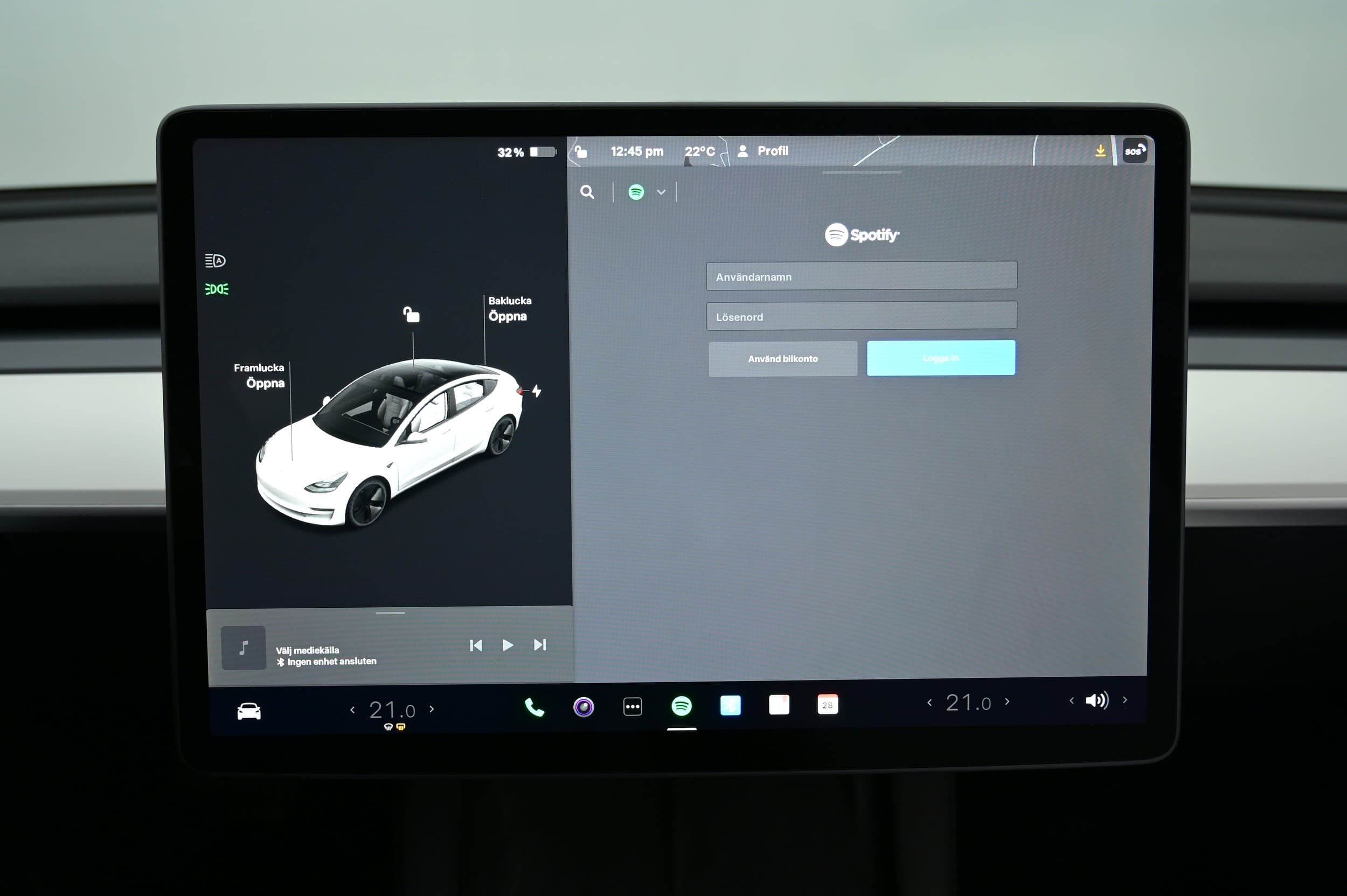The width and height of the screenshot is (1347, 896).
Task: Focus the Lösenord password field
Action: tap(861, 315)
